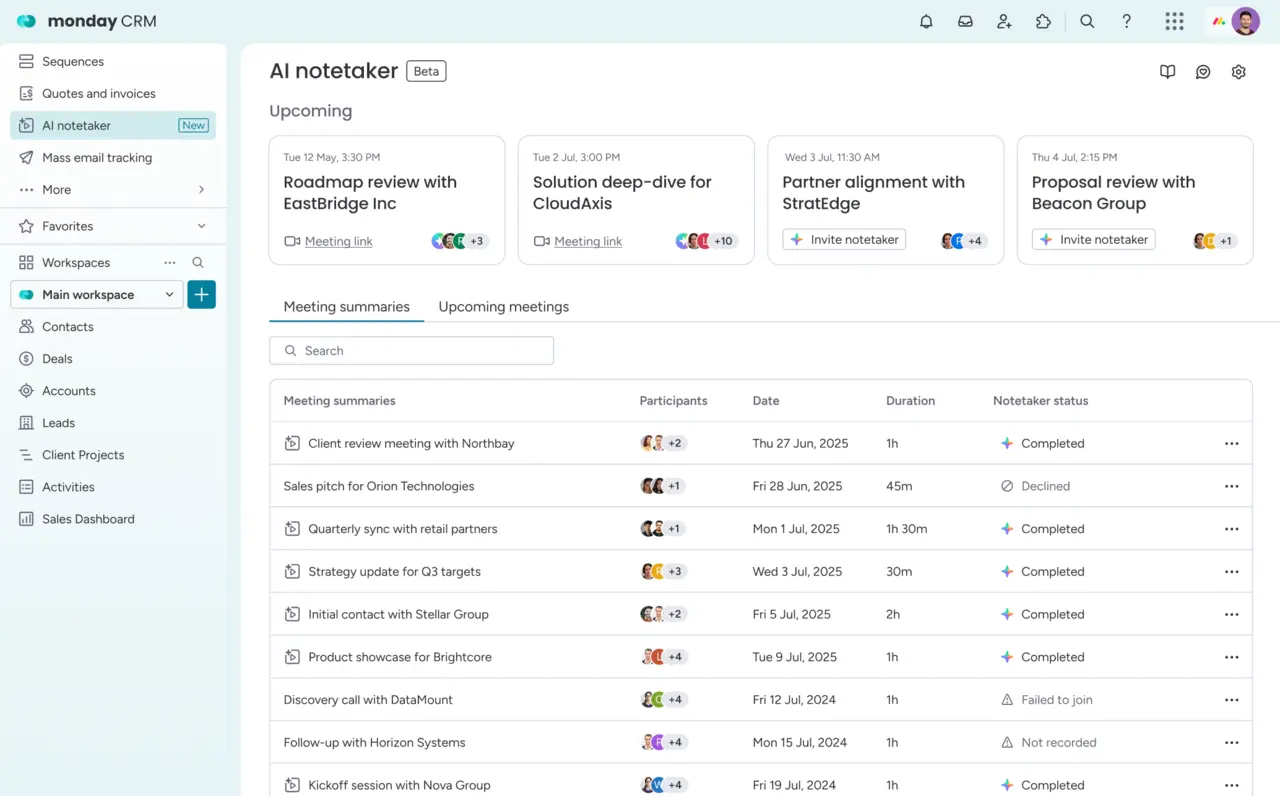Click the 'Failed to join' status
Screen dimensions: 1280x796
point(1047,700)
